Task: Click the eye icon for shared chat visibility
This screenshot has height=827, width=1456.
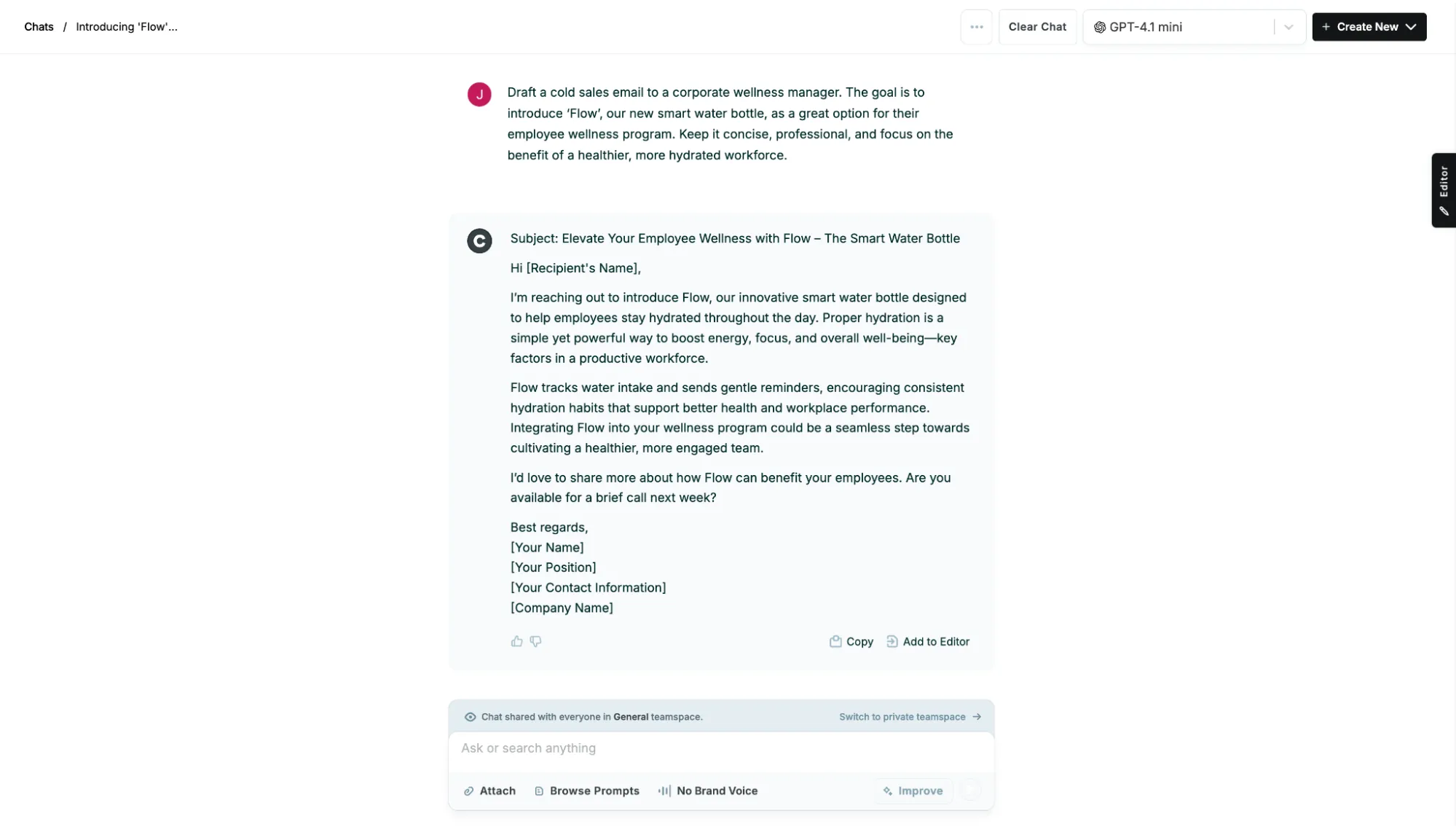Action: pyautogui.click(x=470, y=718)
